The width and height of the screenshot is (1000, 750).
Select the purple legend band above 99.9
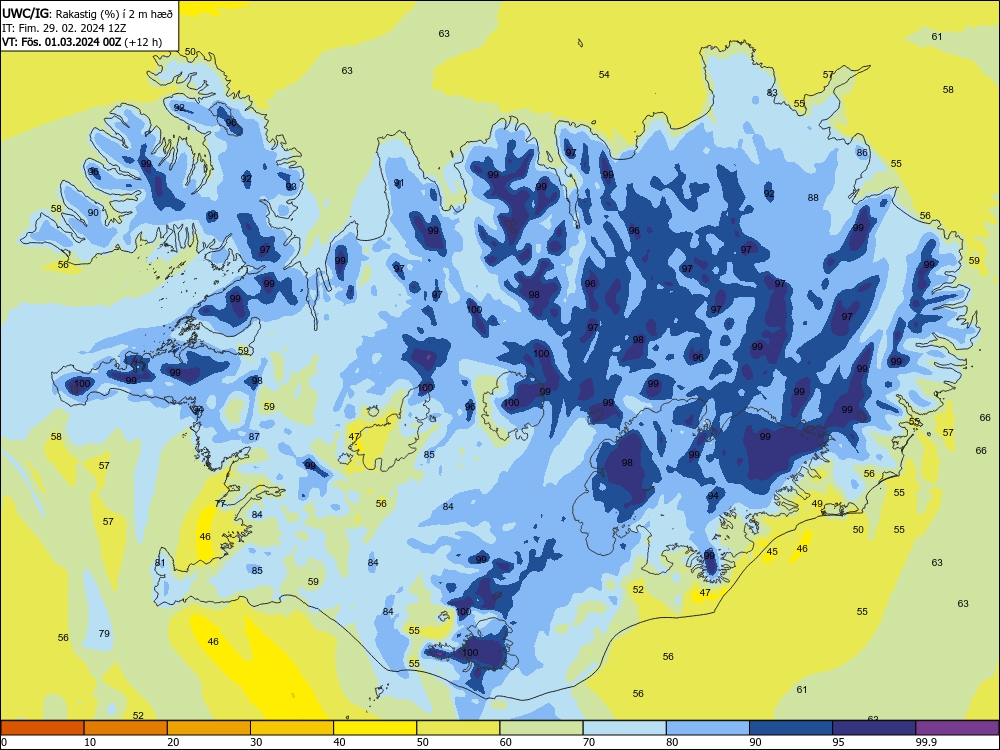pyautogui.click(x=957, y=728)
